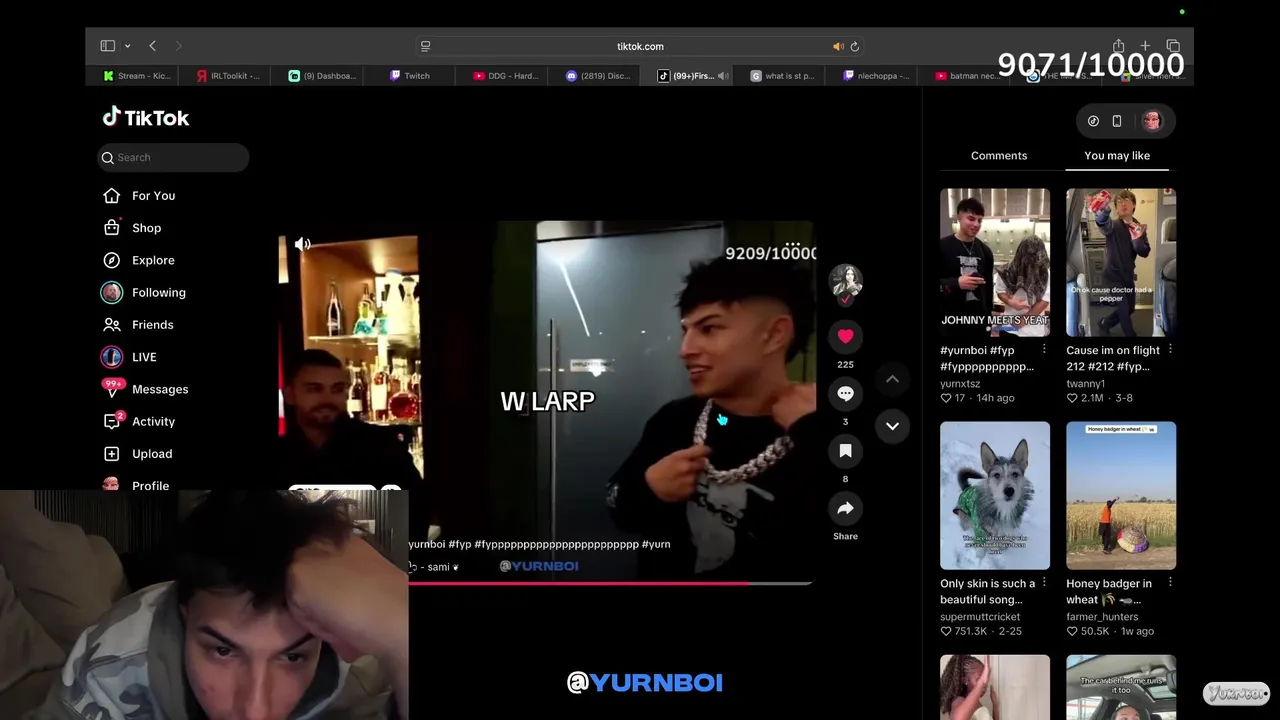
Task: Go to the previous video with the up chevron
Action: tap(892, 379)
